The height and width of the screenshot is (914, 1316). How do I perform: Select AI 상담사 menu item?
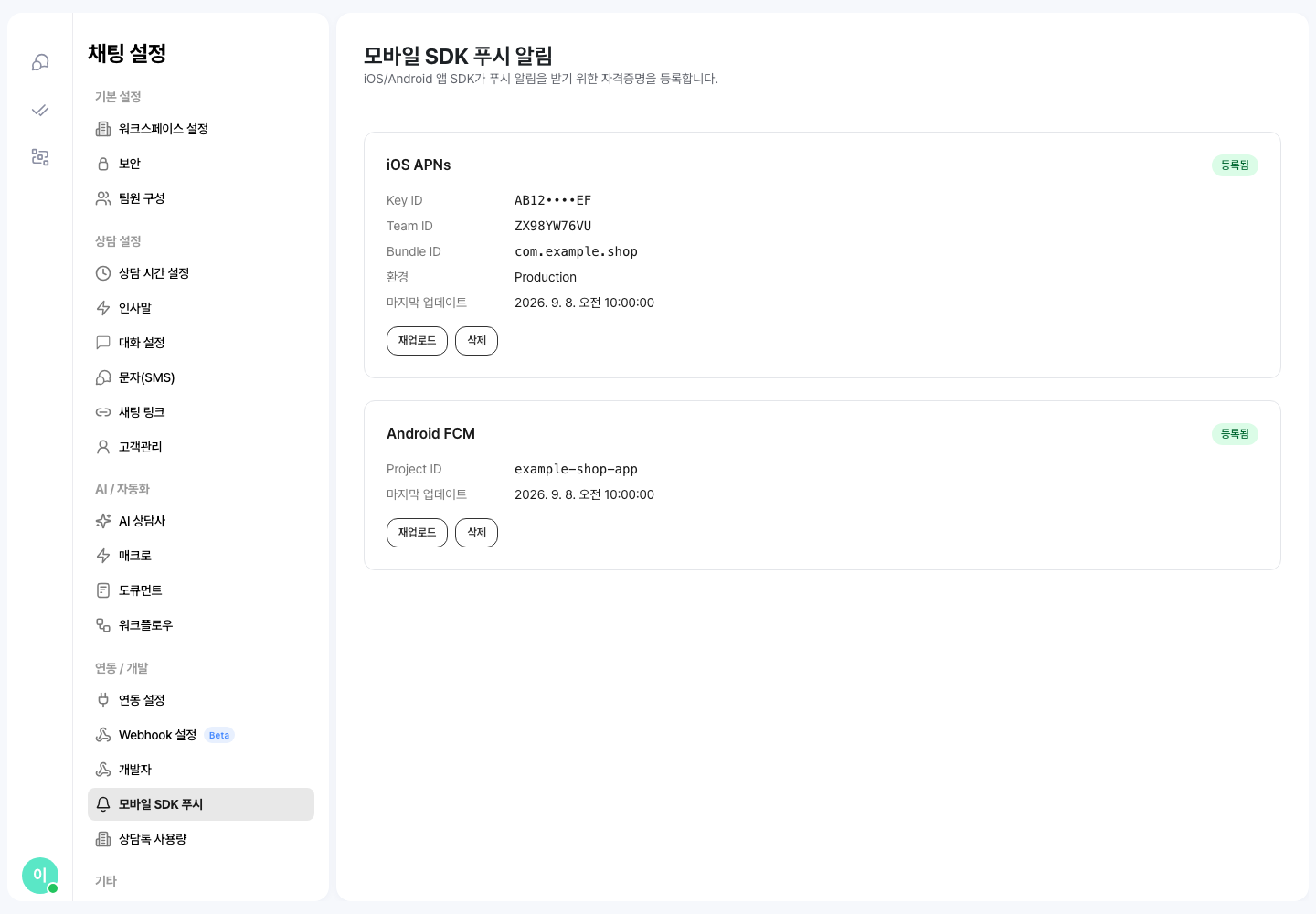pos(201,521)
